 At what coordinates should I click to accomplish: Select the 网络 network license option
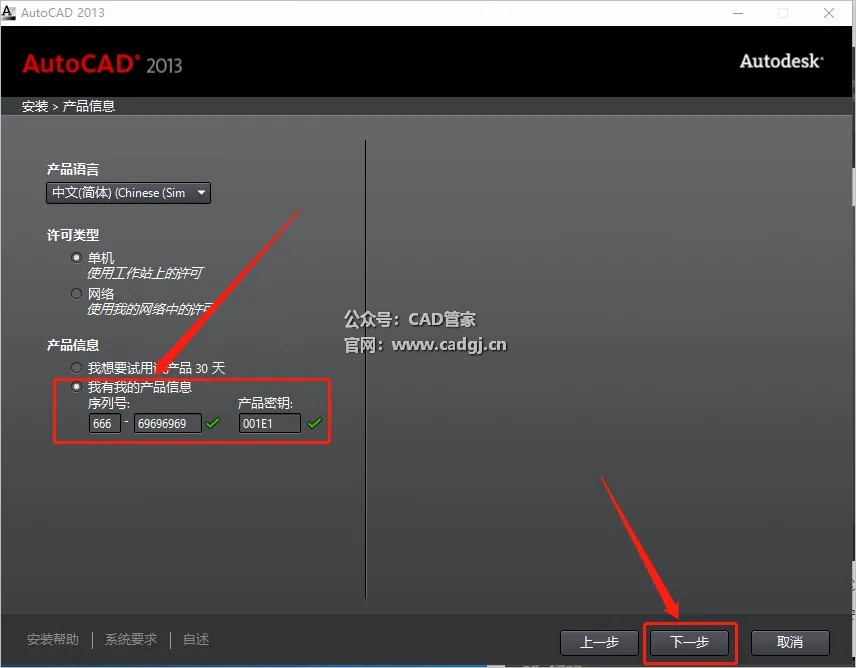(76, 294)
